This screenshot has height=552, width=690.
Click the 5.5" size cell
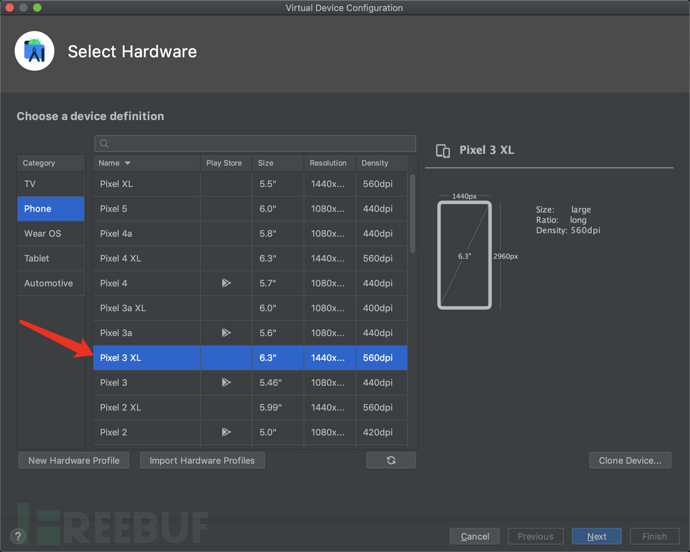point(278,184)
